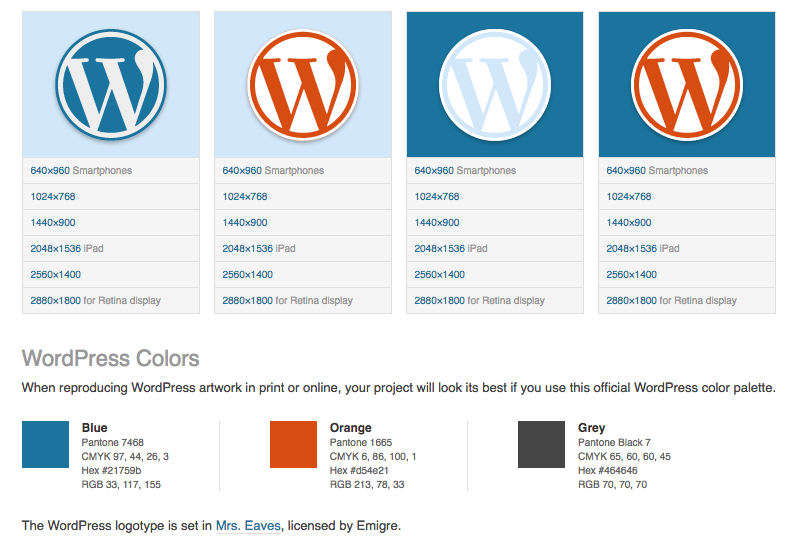Download 1024x768 for blue-on-light wallpaper
The height and width of the screenshot is (558, 799).
click(x=52, y=197)
